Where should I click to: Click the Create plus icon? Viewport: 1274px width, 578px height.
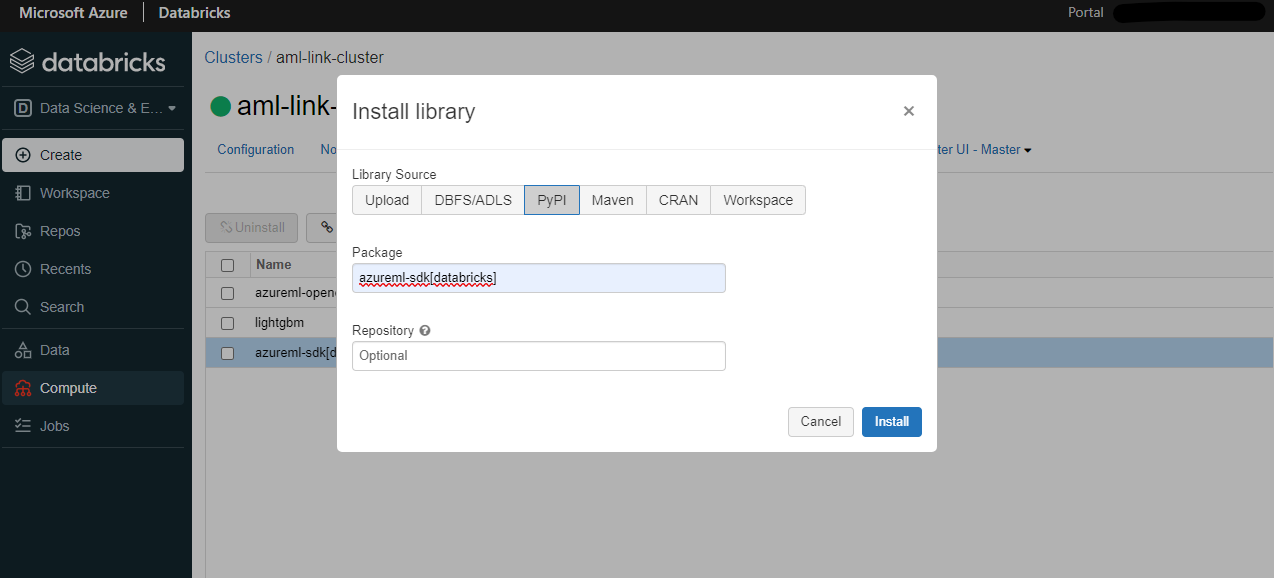click(x=23, y=155)
